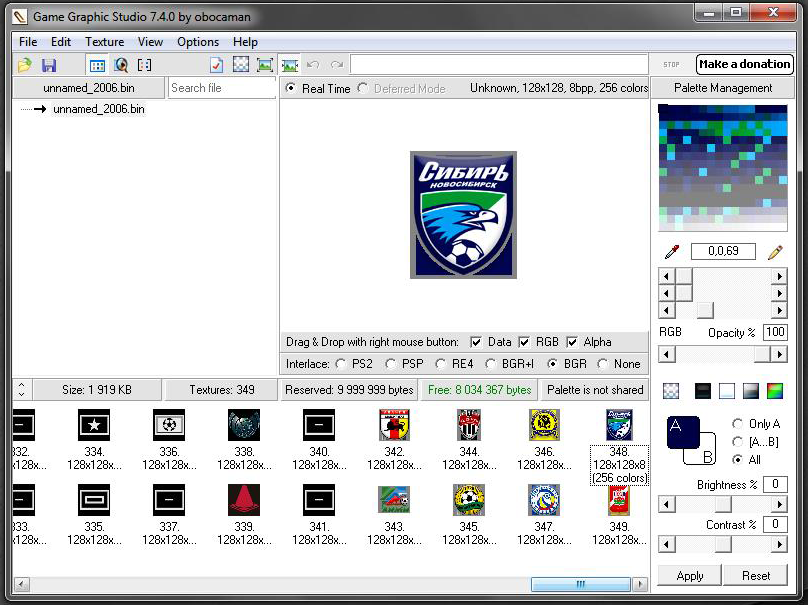The height and width of the screenshot is (605, 808).
Task: Open the View menu
Action: (150, 42)
